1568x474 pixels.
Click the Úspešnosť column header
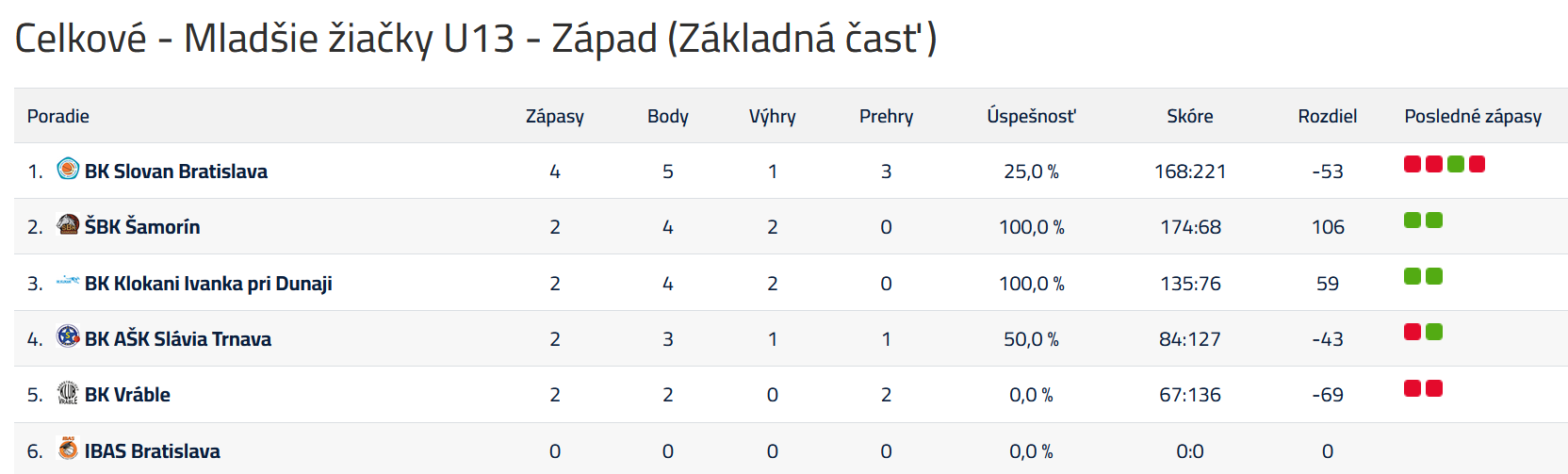[x=1031, y=116]
